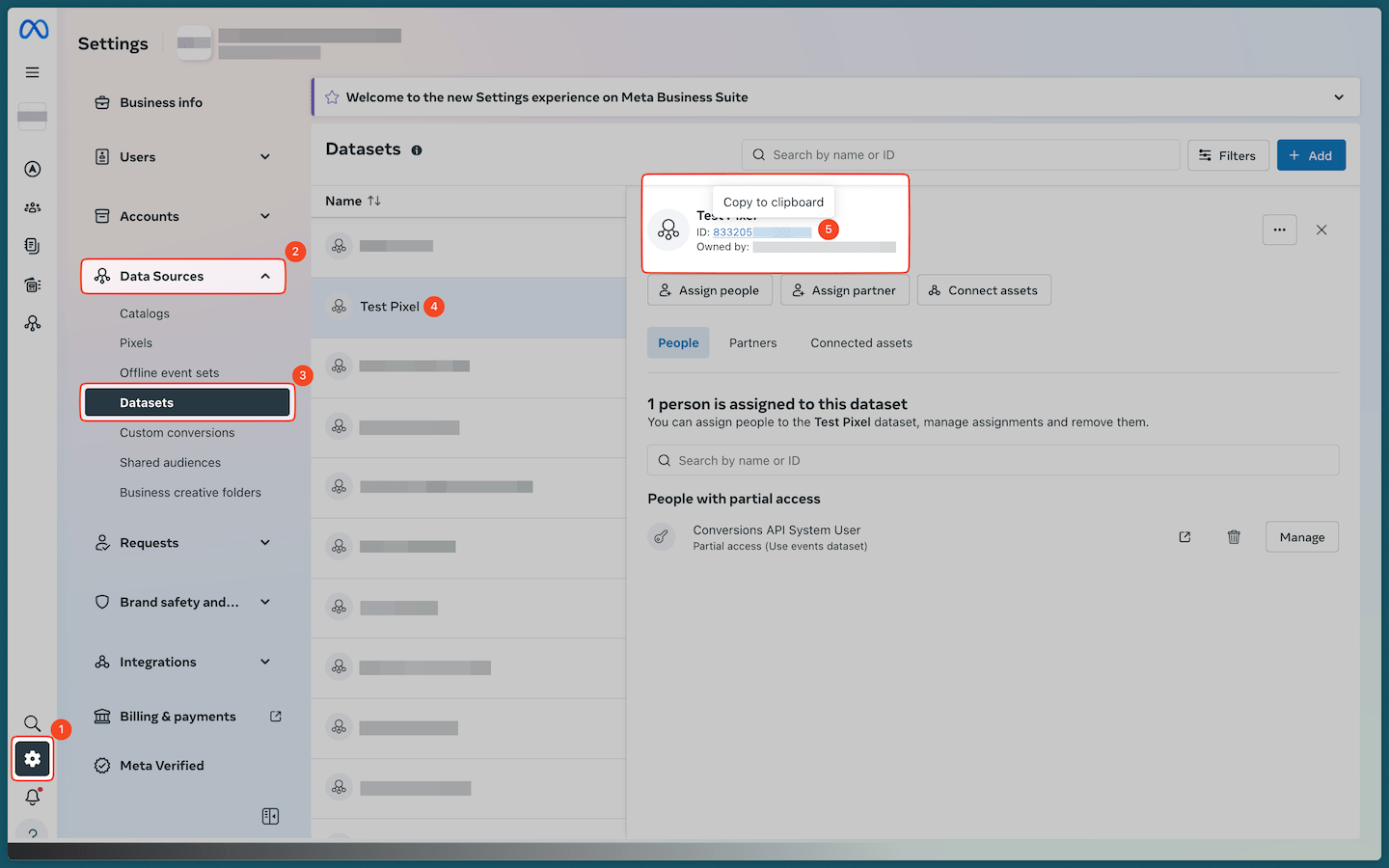Open the three-dot options menu for Test Pixel
1389x868 pixels.
click(1280, 230)
